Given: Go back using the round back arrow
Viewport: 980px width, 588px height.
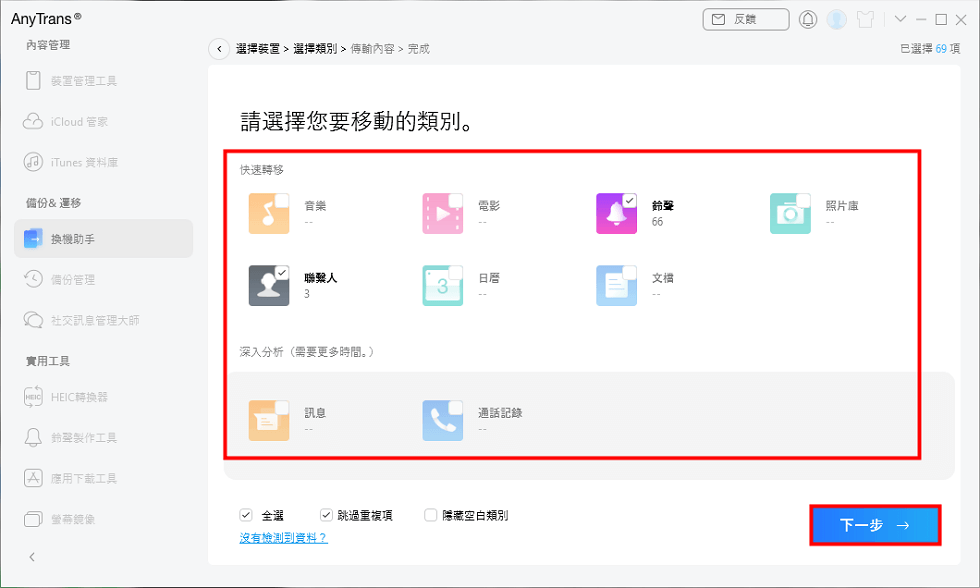Looking at the screenshot, I should coord(219,49).
